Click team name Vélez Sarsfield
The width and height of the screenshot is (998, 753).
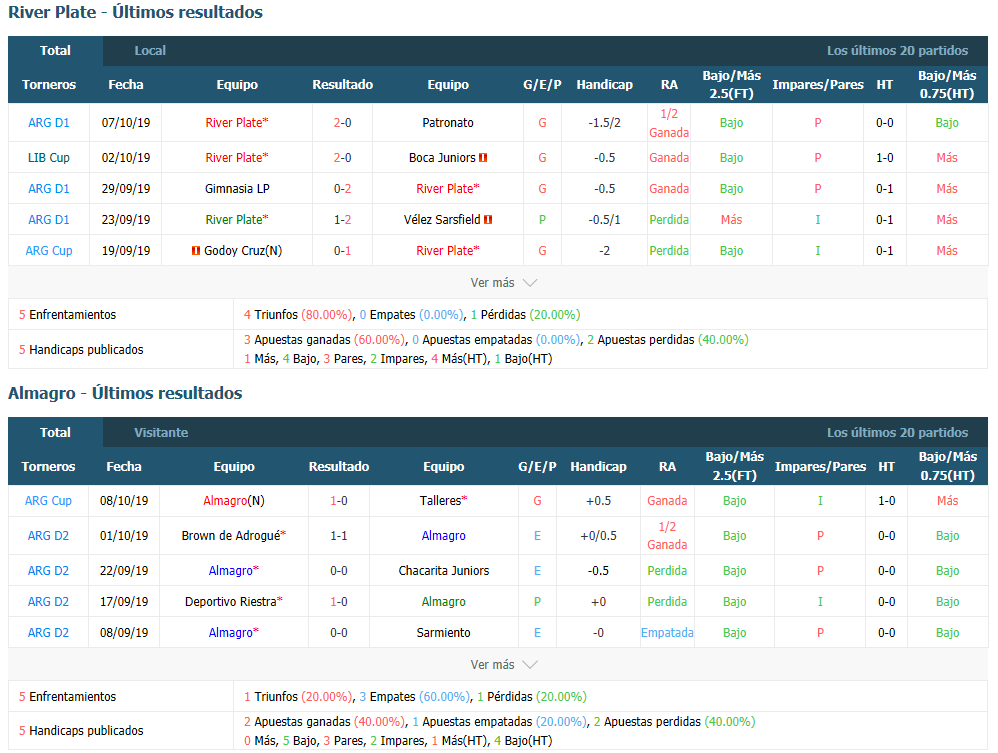442,220
